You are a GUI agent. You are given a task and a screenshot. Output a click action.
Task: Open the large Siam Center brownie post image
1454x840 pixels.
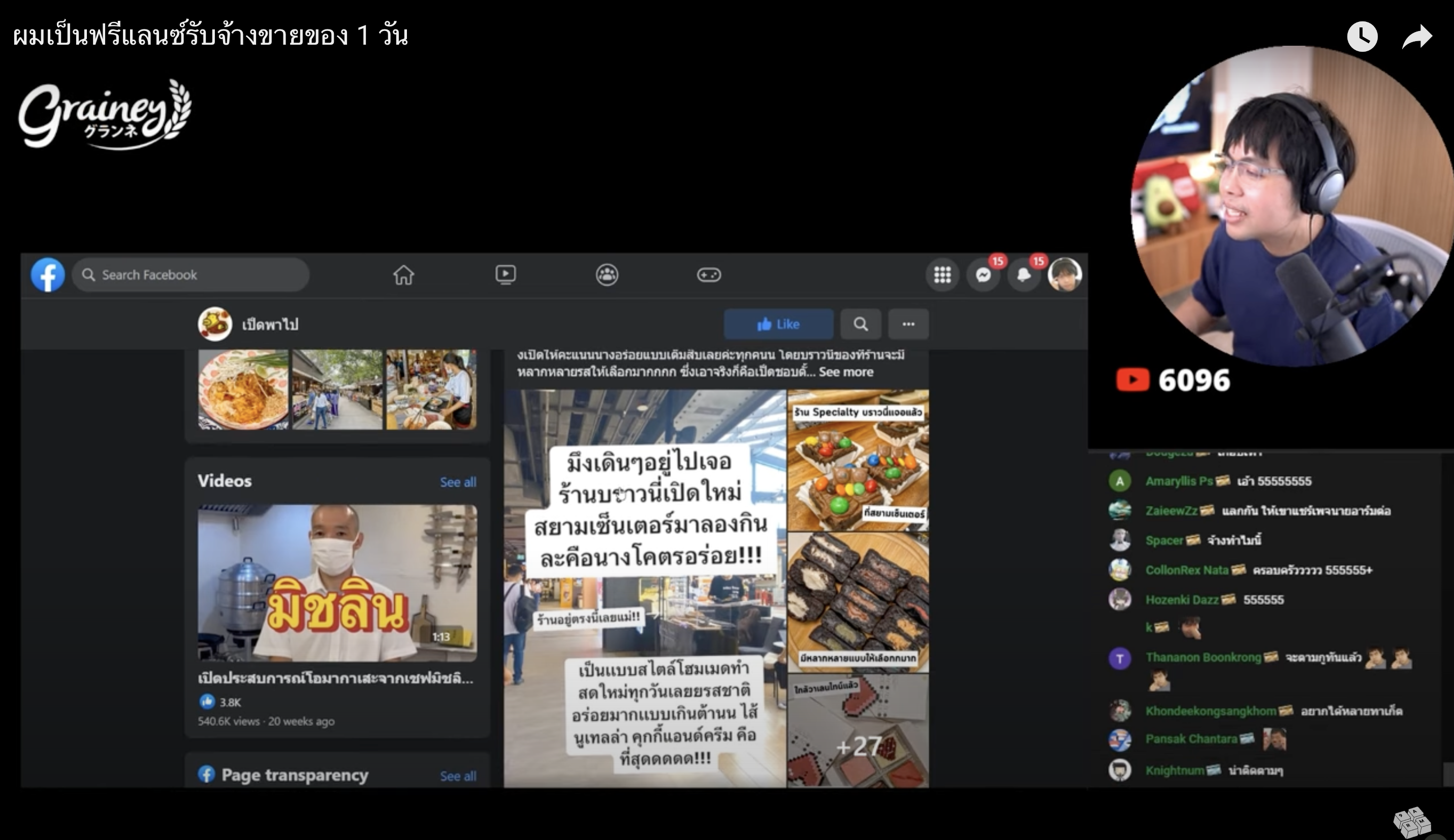click(645, 589)
